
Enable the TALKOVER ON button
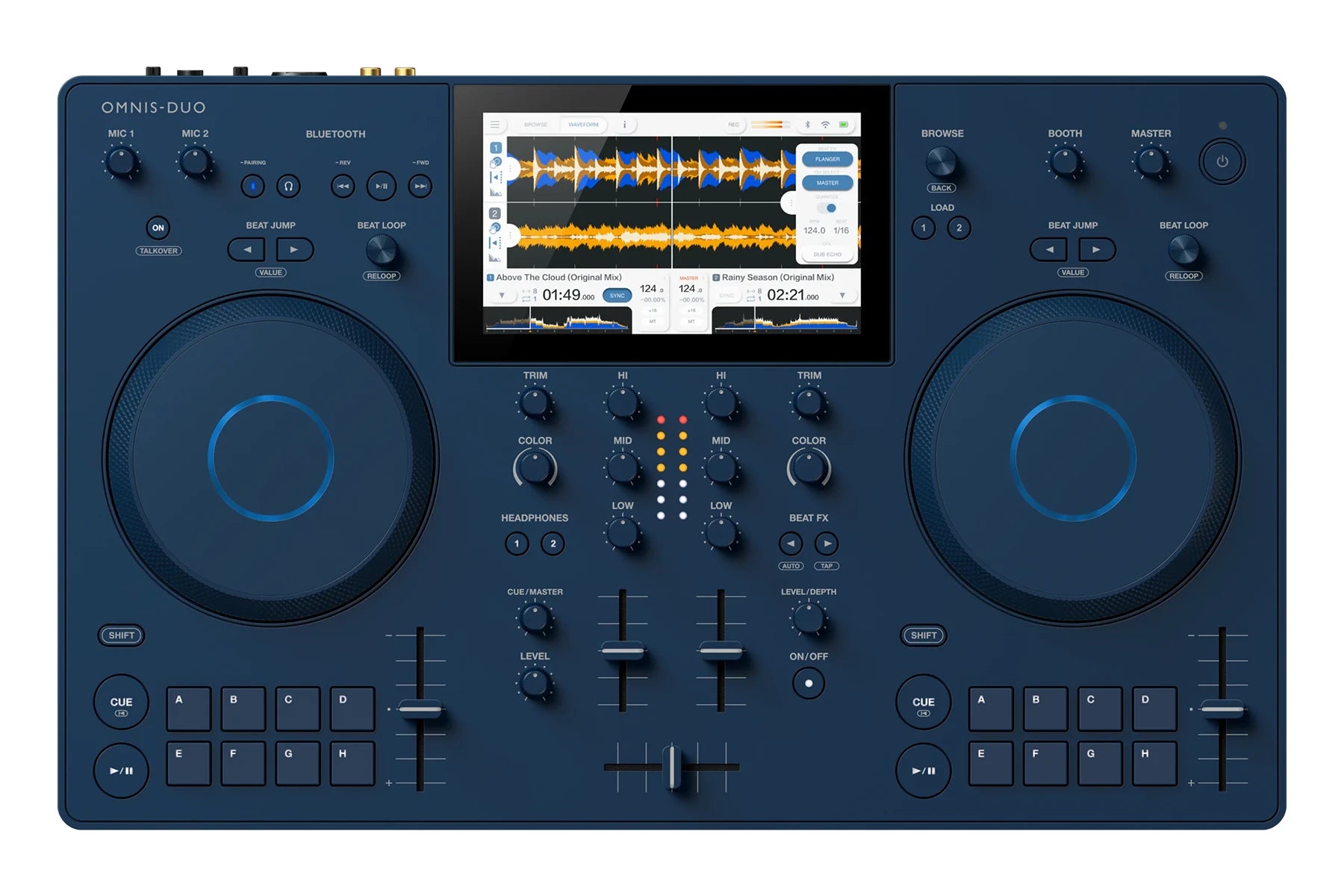coord(158,228)
